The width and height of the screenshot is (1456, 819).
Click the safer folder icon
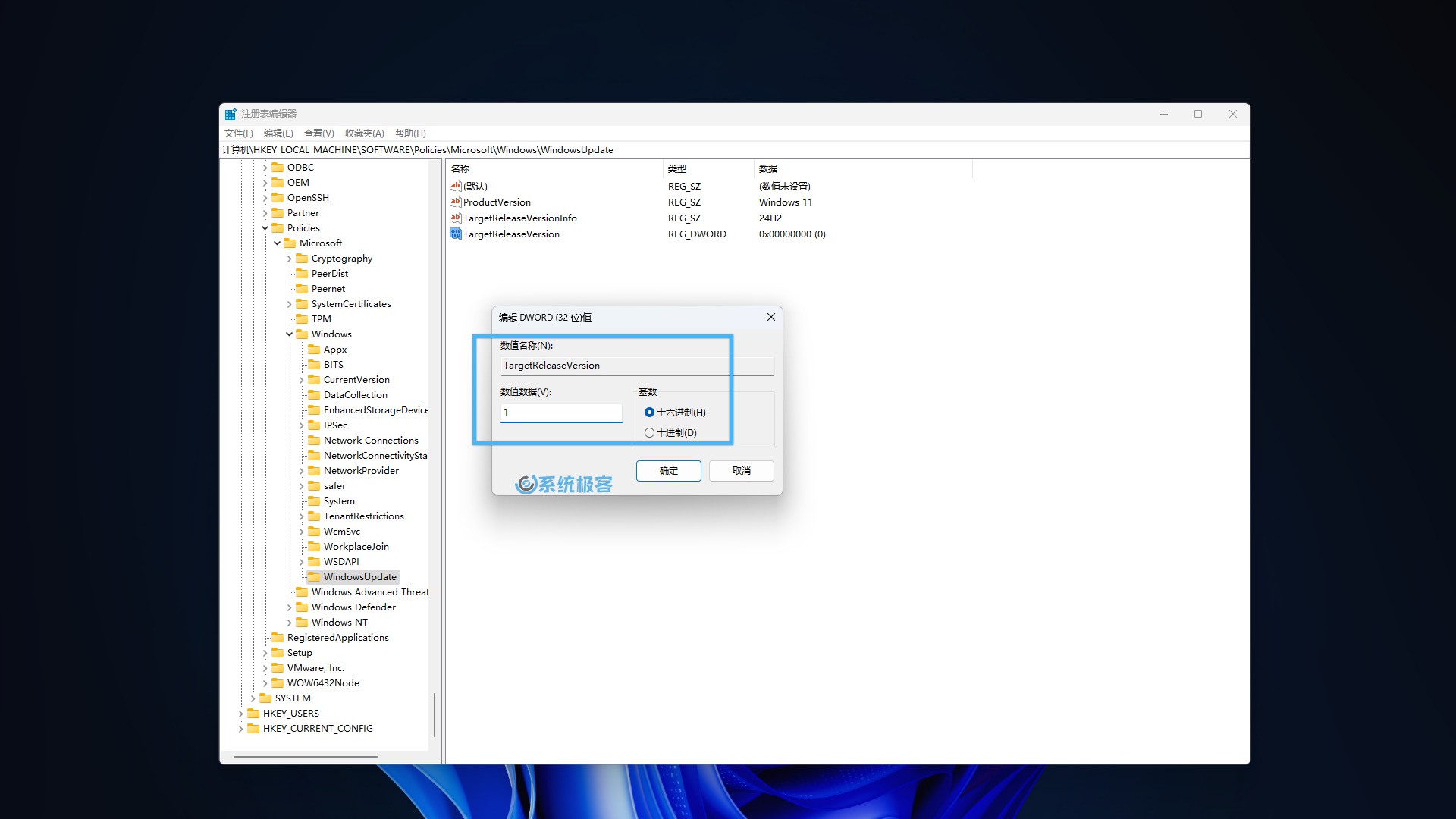click(314, 486)
